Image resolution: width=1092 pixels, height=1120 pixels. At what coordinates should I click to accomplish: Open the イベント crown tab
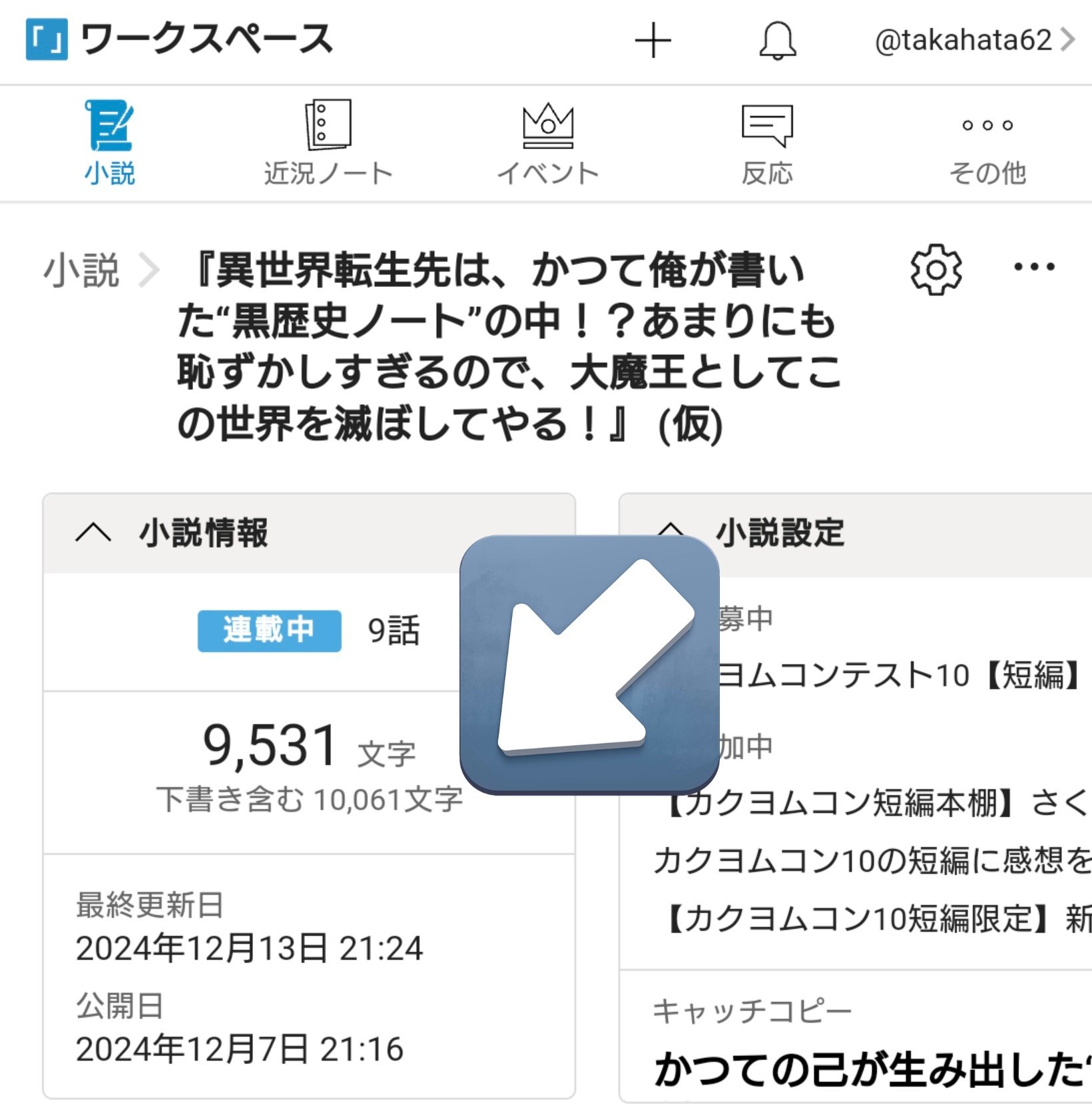point(547,142)
